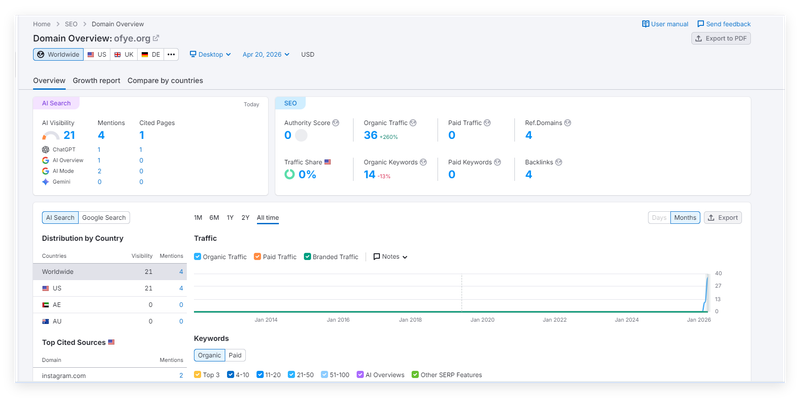The height and width of the screenshot is (398, 800).
Task: Select Worldwide database button
Action: pos(58,55)
